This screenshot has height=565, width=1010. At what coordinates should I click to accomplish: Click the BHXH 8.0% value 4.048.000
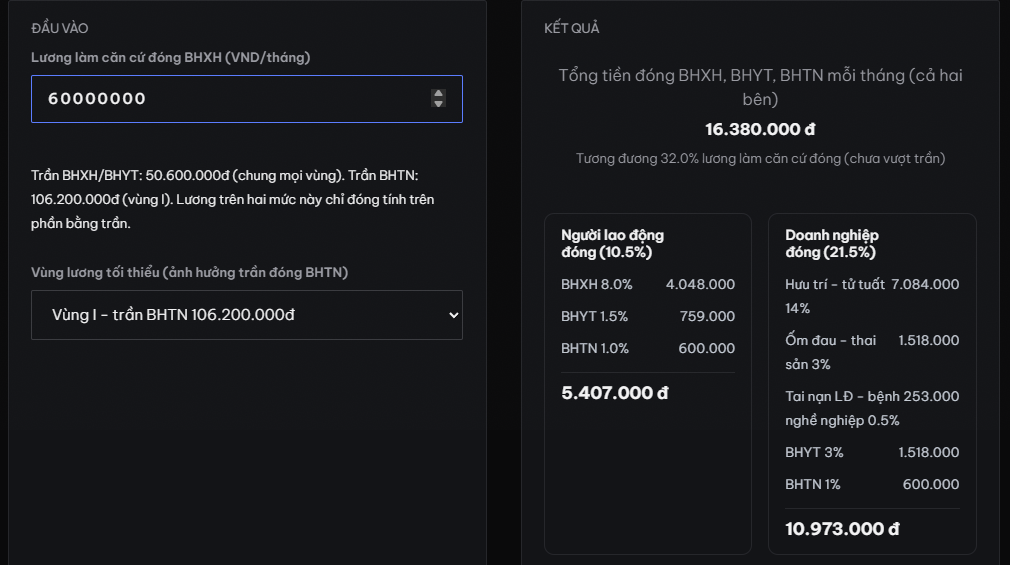click(700, 284)
